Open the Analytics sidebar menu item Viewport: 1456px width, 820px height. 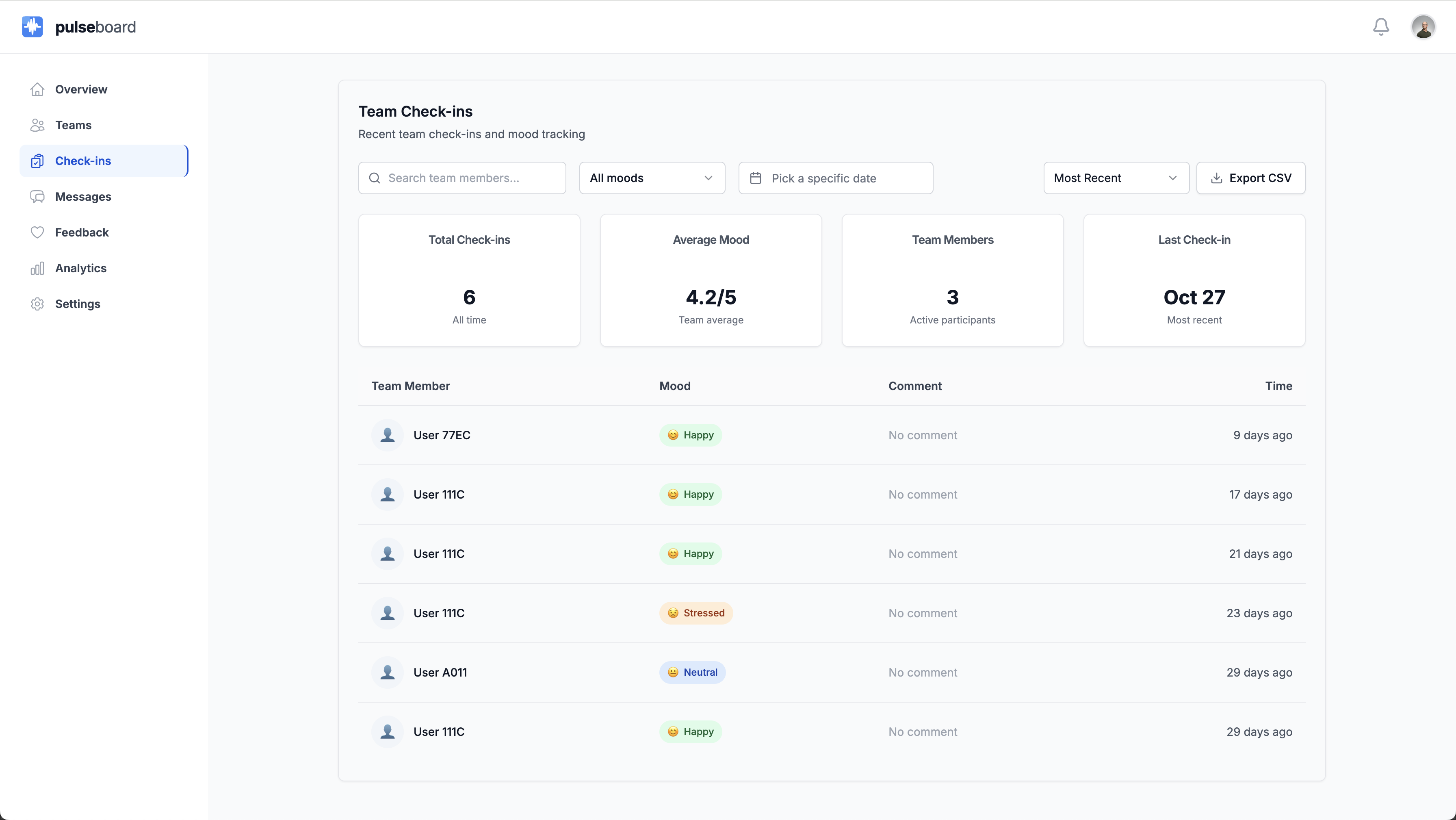(x=81, y=268)
